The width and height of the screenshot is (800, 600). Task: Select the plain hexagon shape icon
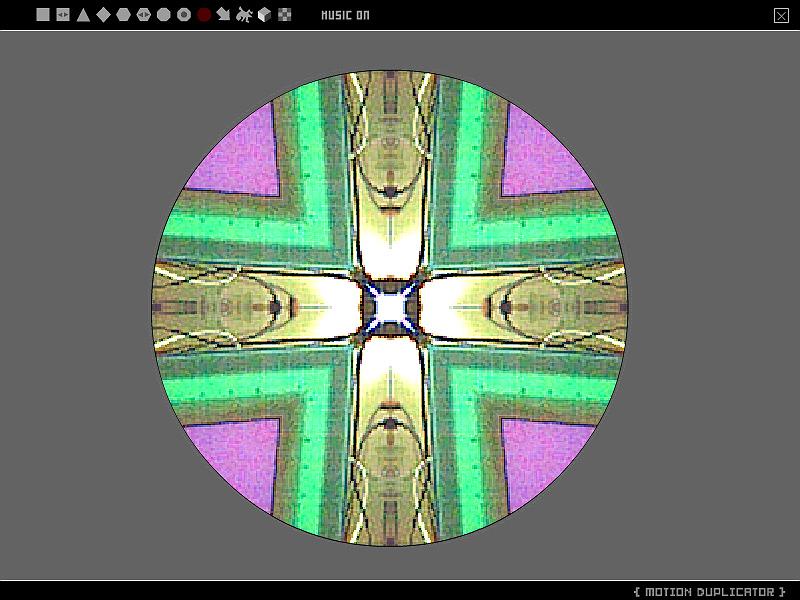point(123,15)
